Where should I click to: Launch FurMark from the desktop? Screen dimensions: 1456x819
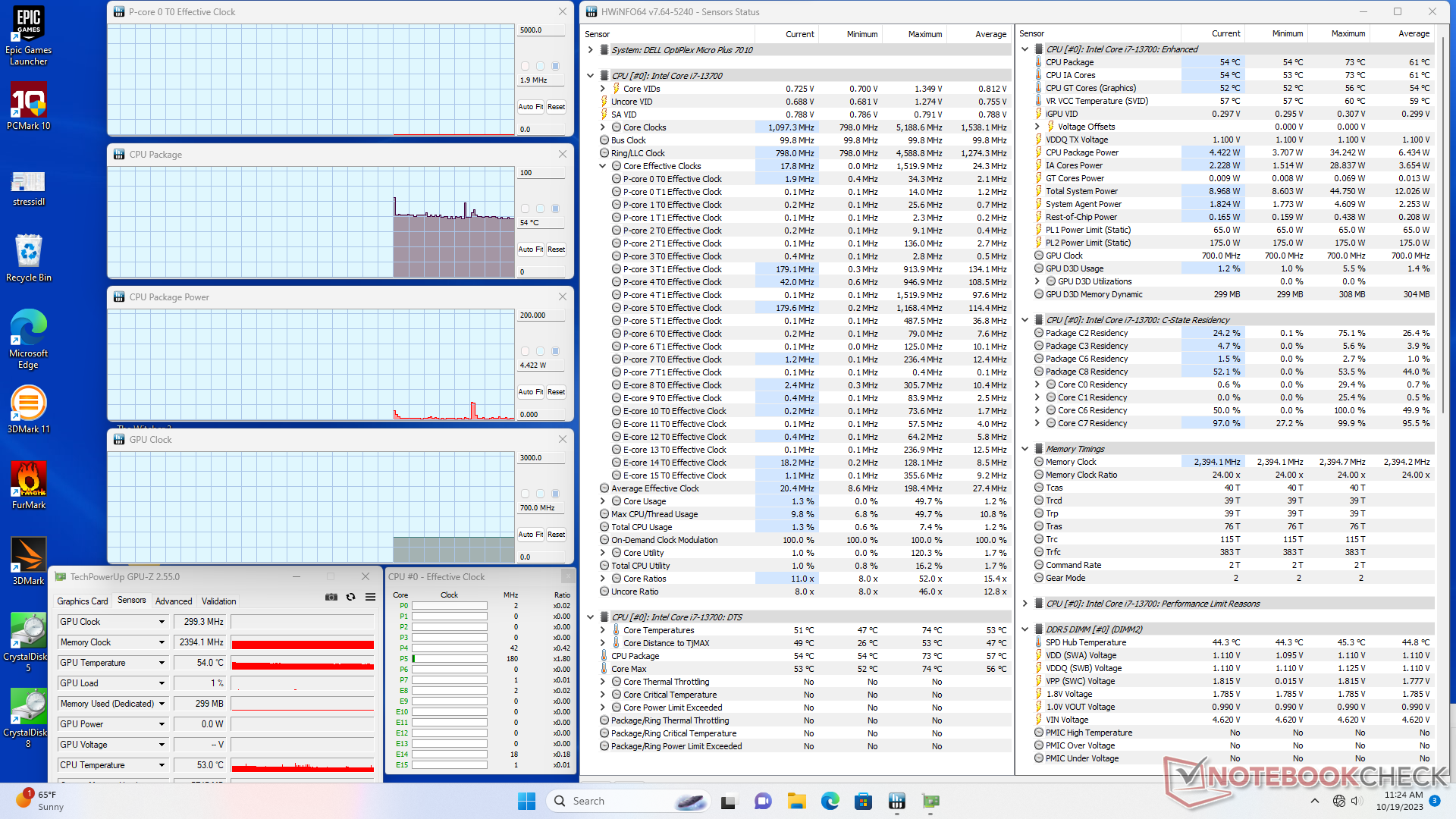28,485
